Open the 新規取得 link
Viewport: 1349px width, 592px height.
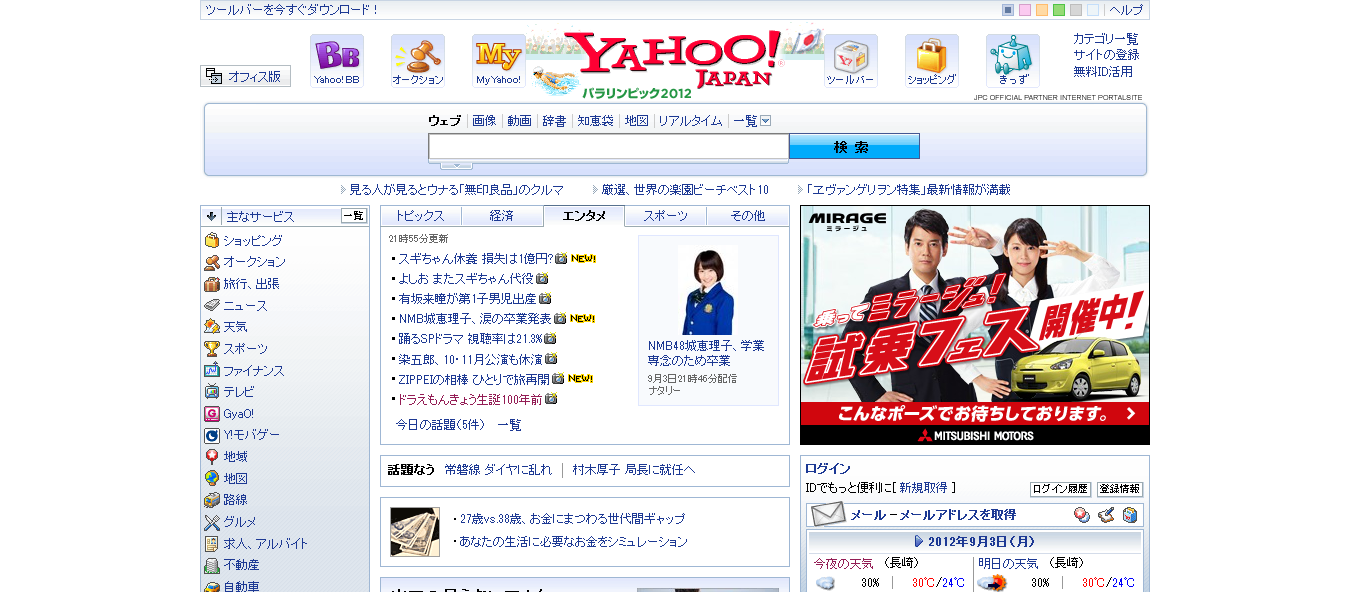click(923, 488)
